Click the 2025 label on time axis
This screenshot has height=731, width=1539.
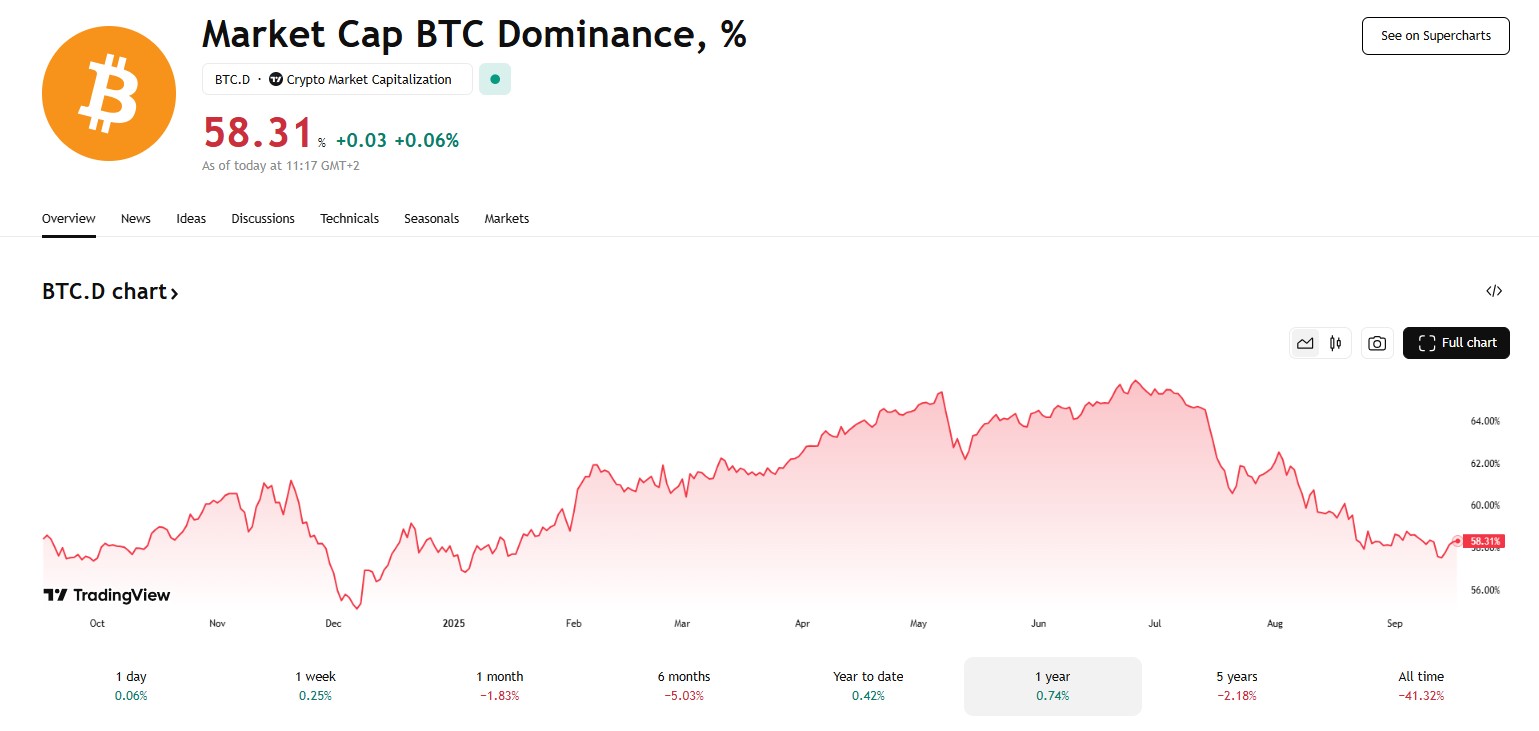454,623
